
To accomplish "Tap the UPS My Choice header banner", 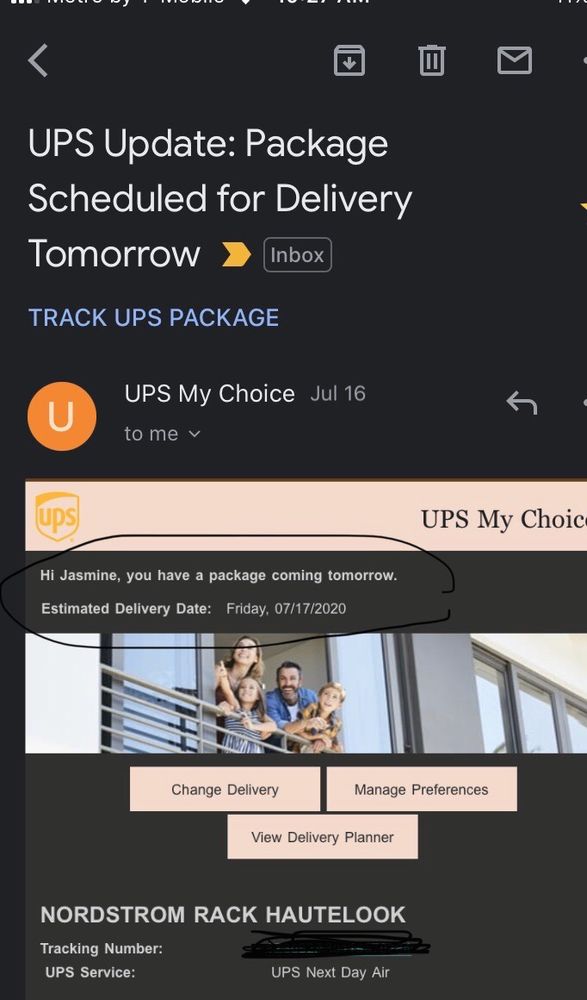I will [306, 516].
